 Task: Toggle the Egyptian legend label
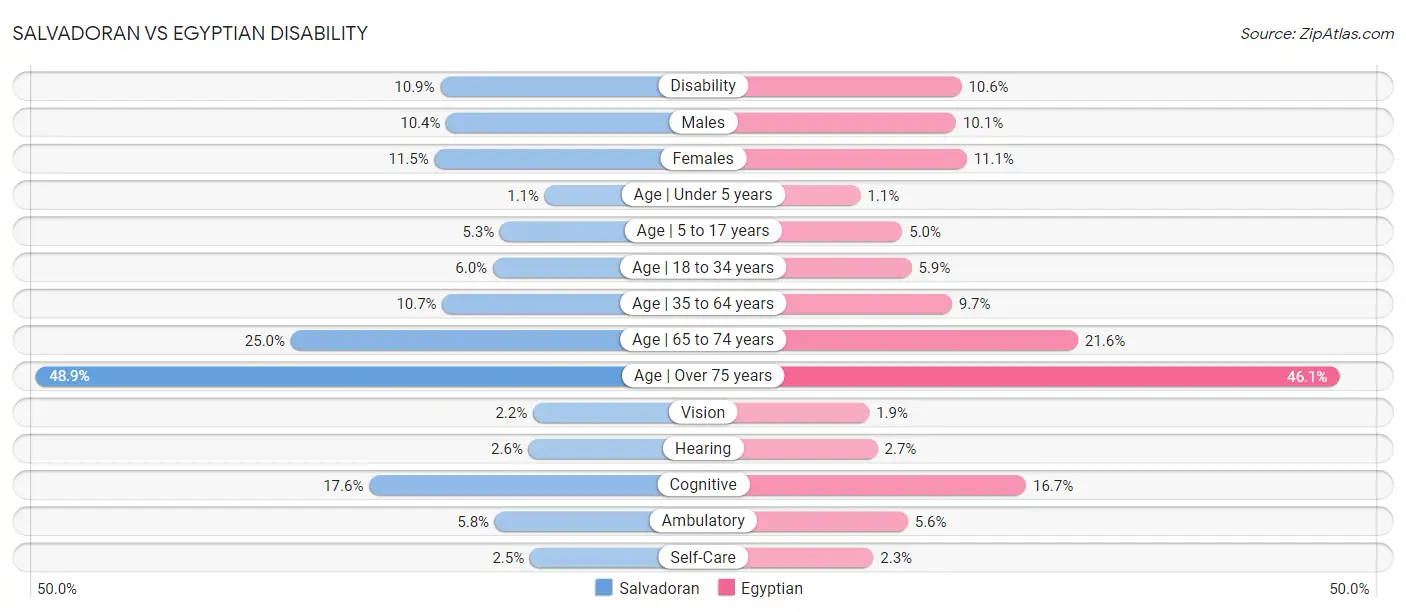coord(771,588)
